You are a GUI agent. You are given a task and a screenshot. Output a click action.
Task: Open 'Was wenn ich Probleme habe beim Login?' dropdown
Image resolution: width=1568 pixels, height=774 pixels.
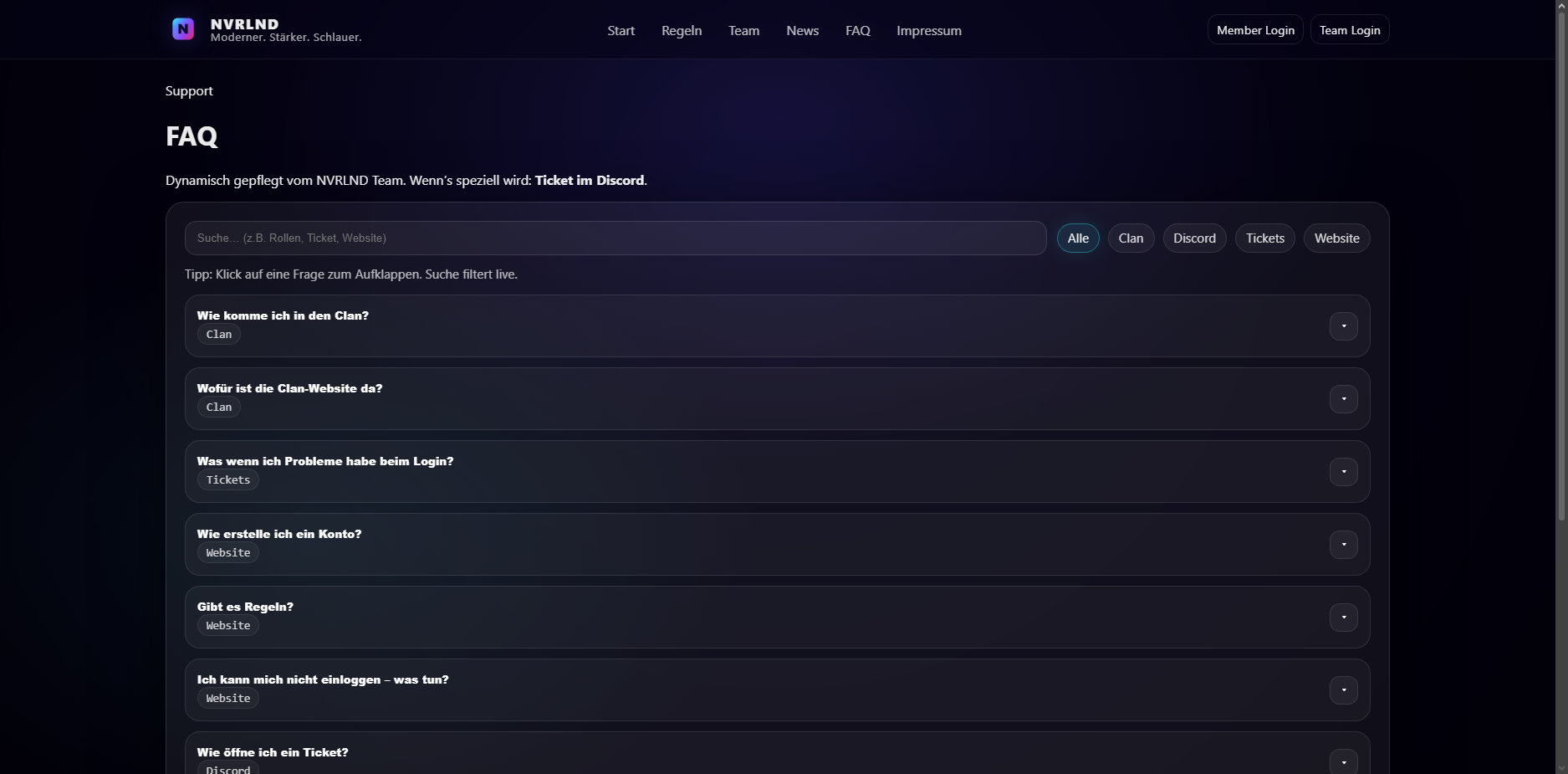1343,472
